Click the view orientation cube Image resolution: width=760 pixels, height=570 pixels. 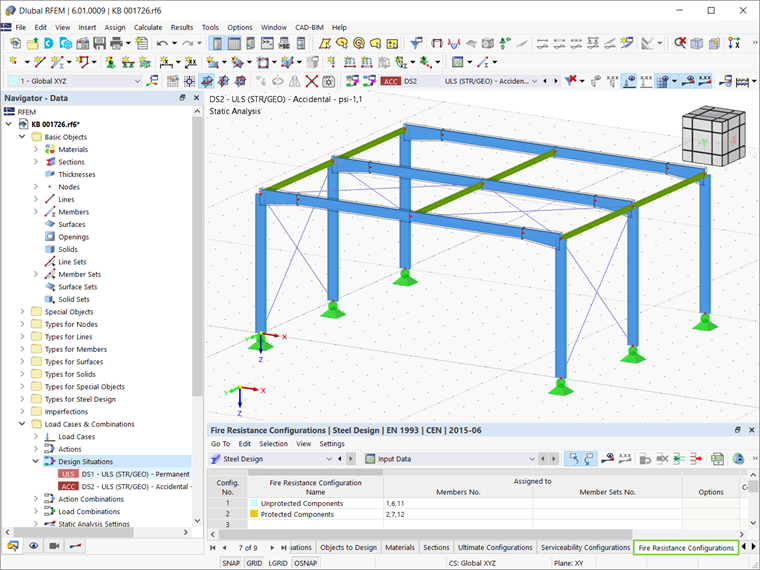click(713, 137)
